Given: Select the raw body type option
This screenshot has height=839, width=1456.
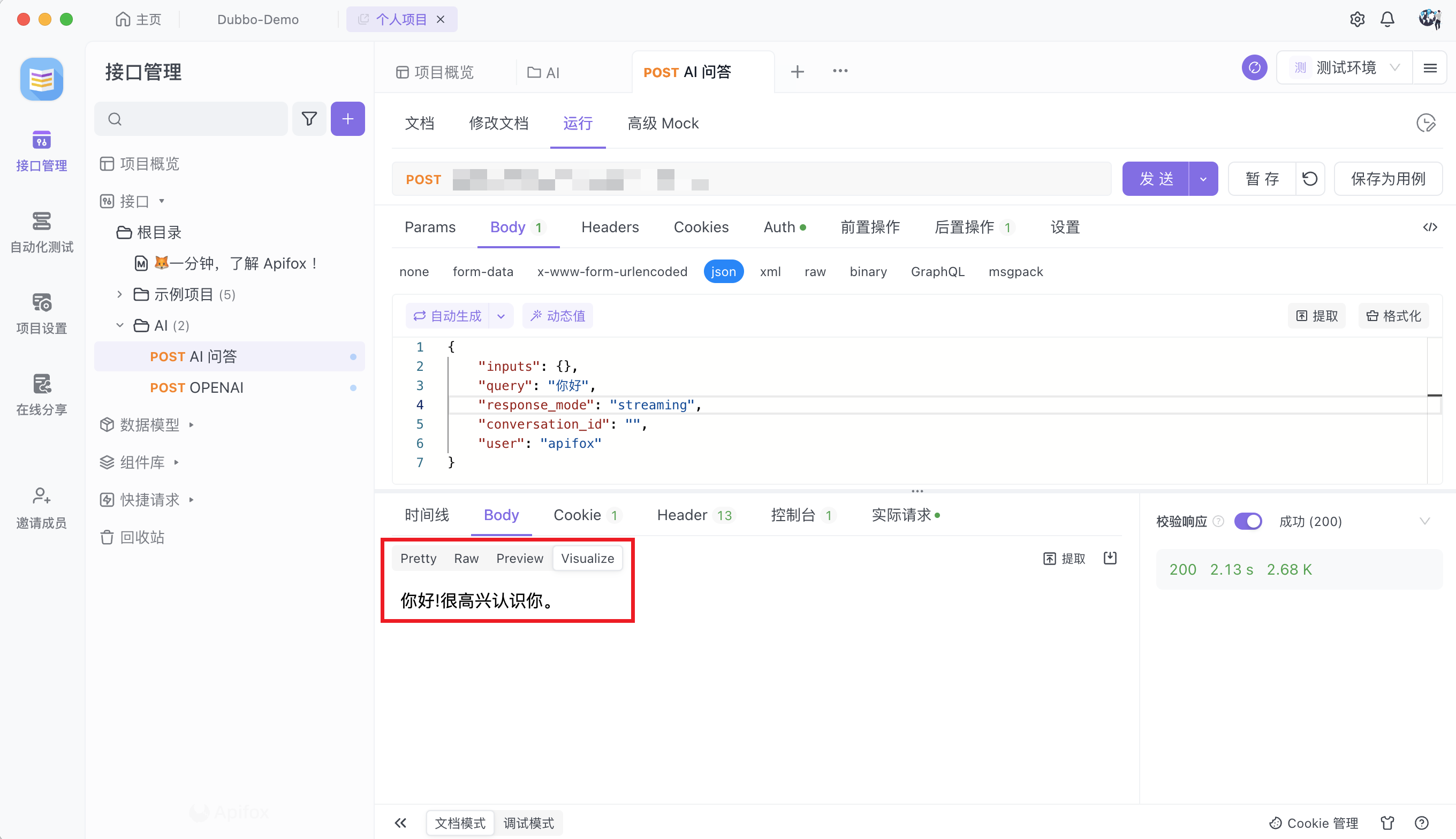Looking at the screenshot, I should tap(815, 271).
